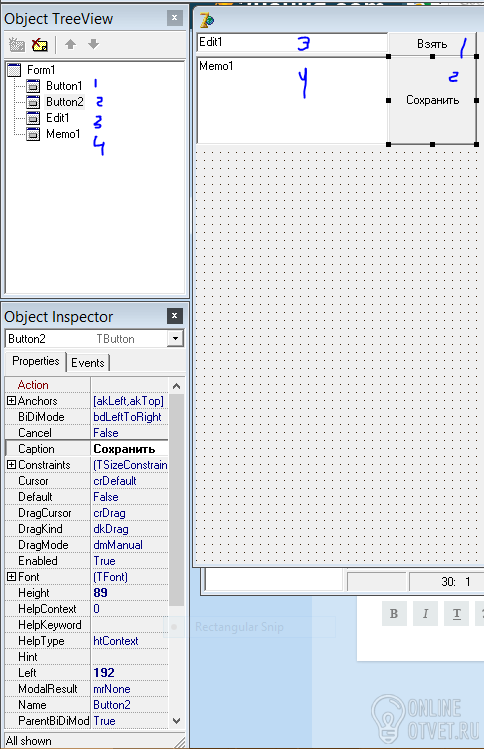The height and width of the screenshot is (749, 484).
Task: Click the Delphi form icon in title bar
Action: coord(207,20)
